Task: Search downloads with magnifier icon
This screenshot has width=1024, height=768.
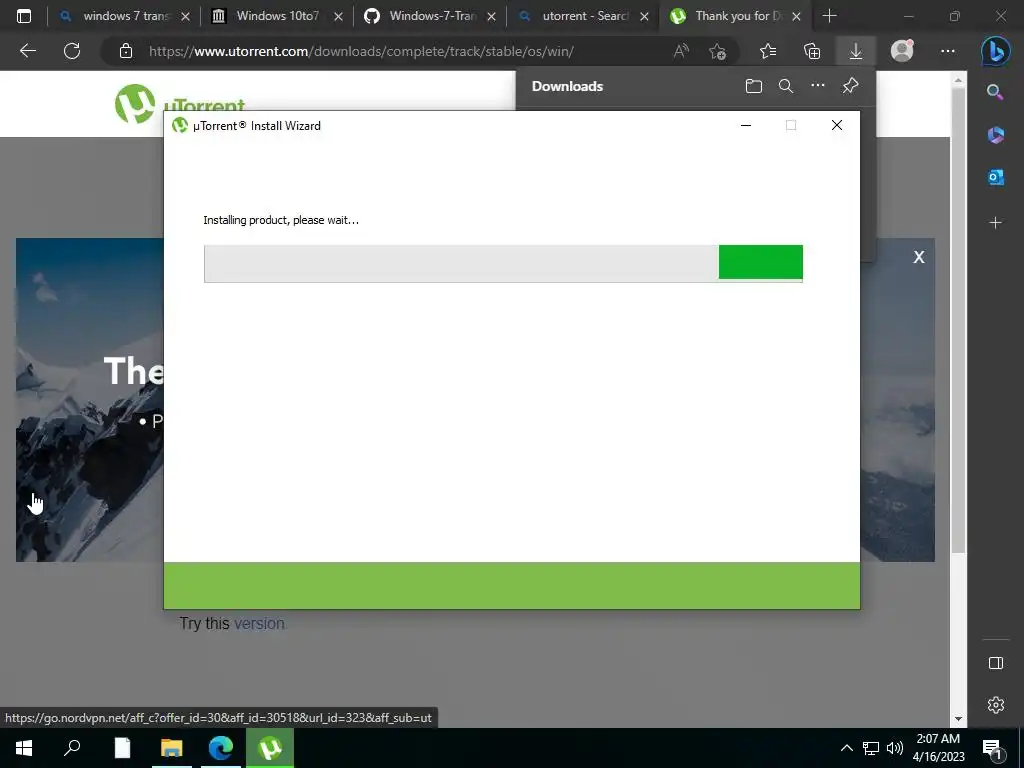Action: point(786,86)
